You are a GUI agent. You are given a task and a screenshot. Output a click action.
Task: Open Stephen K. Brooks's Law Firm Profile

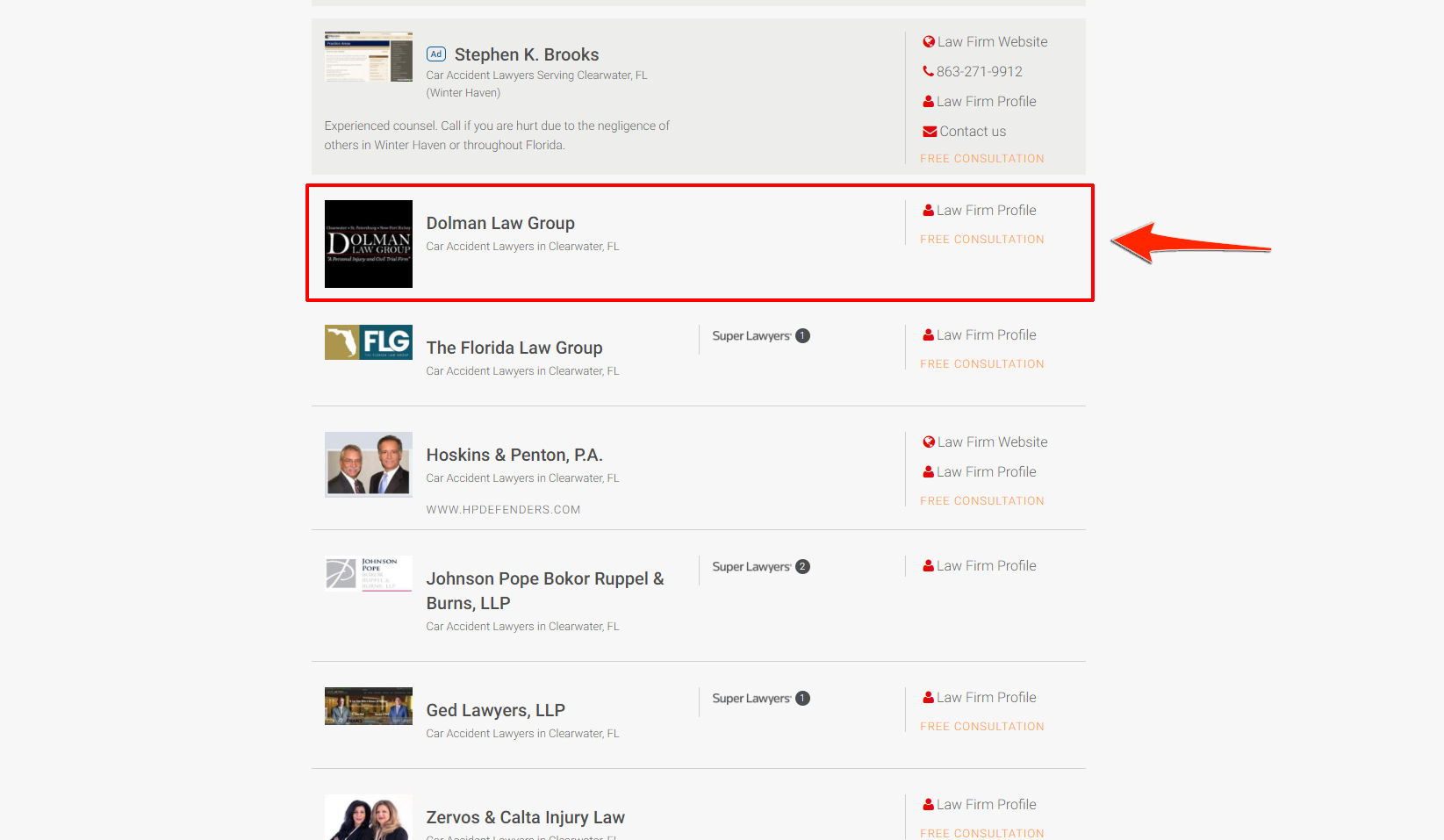(985, 101)
